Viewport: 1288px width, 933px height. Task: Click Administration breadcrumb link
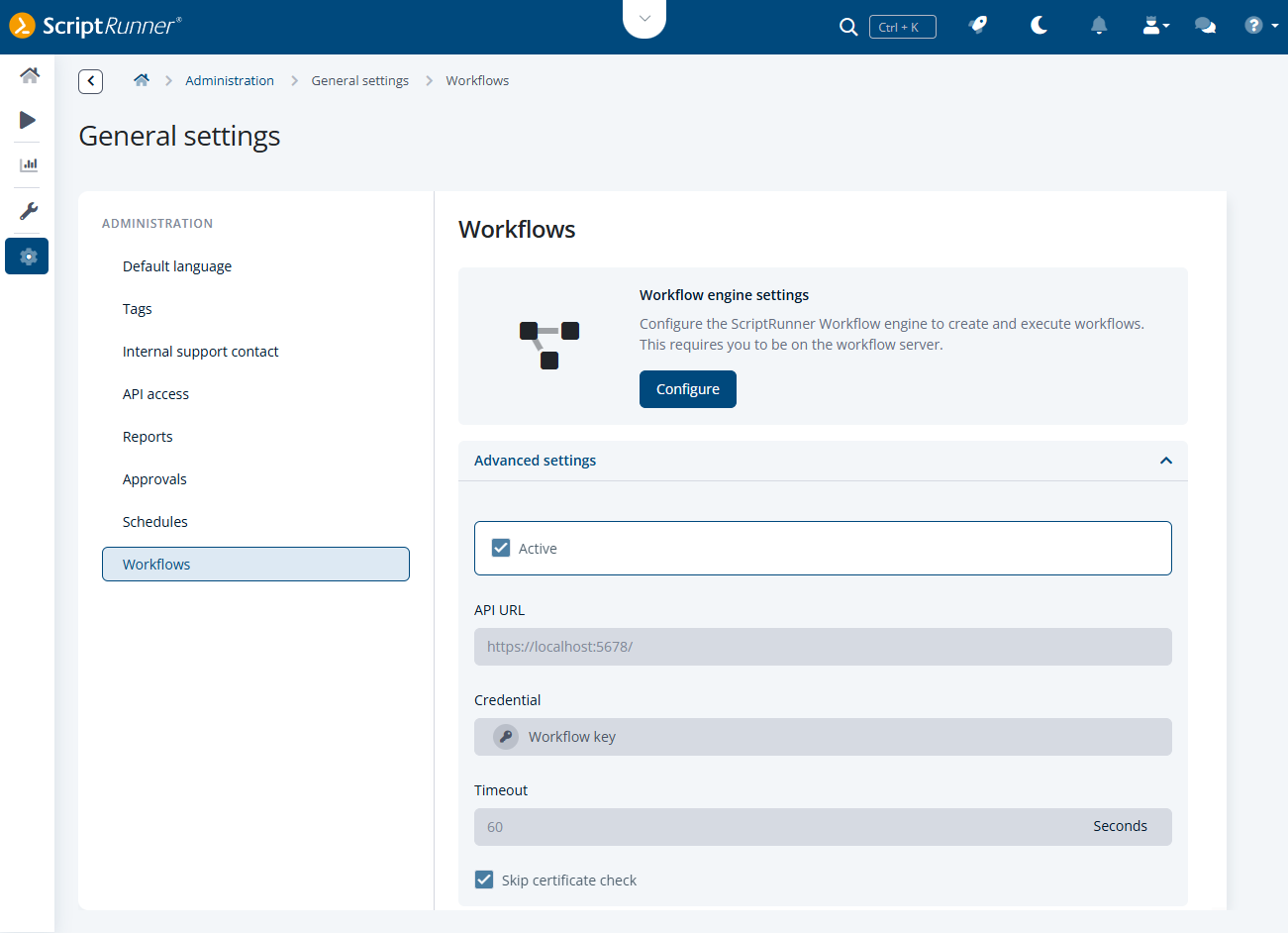pos(230,81)
